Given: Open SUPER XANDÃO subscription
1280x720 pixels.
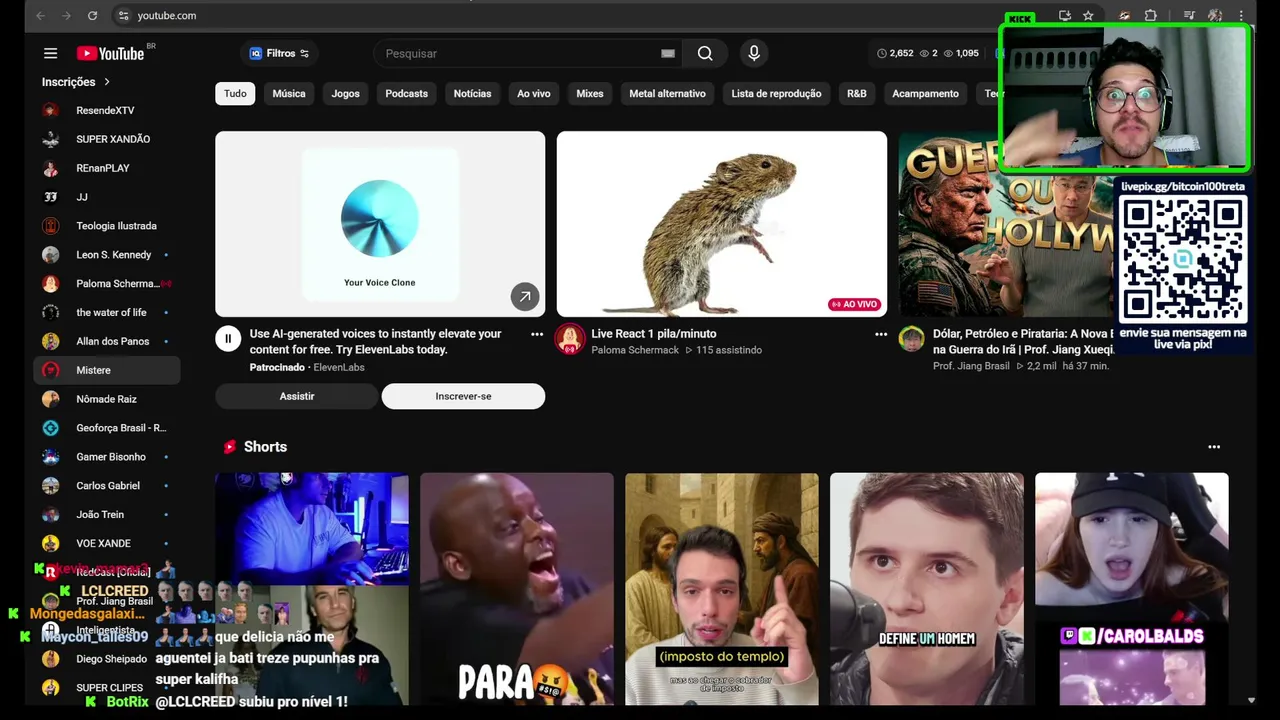Looking at the screenshot, I should coord(107,139).
